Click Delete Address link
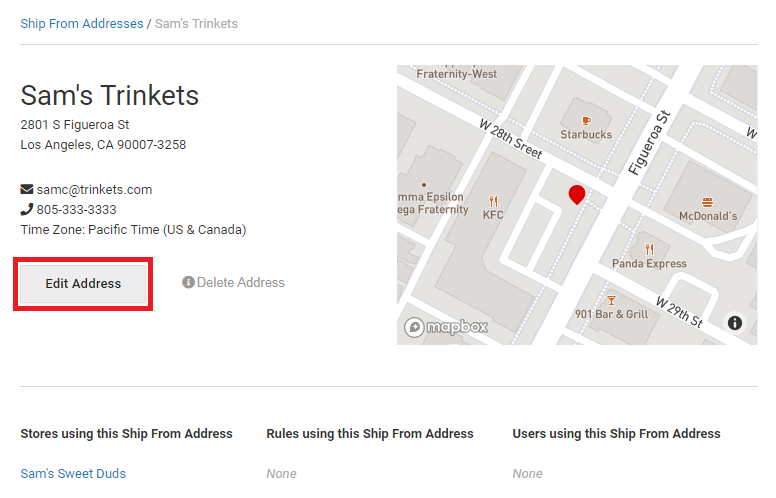Image resolution: width=776 pixels, height=498 pixels. (241, 283)
